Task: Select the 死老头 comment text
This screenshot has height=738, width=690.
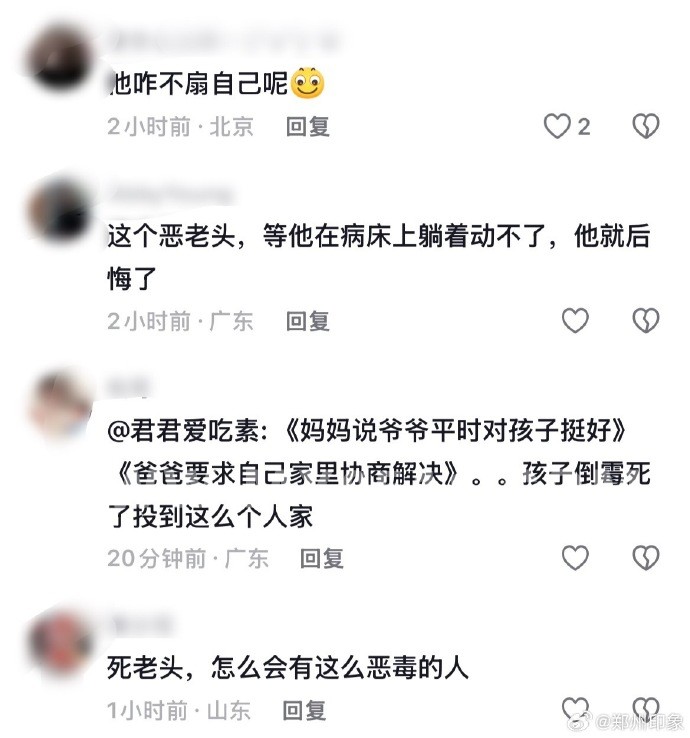Action: click(x=288, y=667)
